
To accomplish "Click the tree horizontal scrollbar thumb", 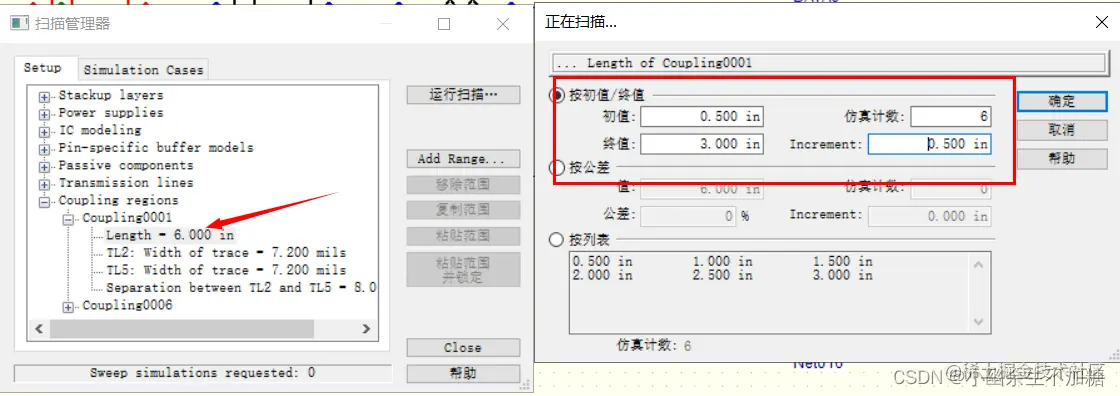I will click(181, 330).
